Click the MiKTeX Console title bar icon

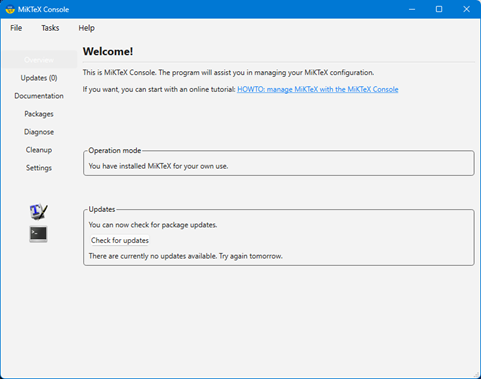10,9
